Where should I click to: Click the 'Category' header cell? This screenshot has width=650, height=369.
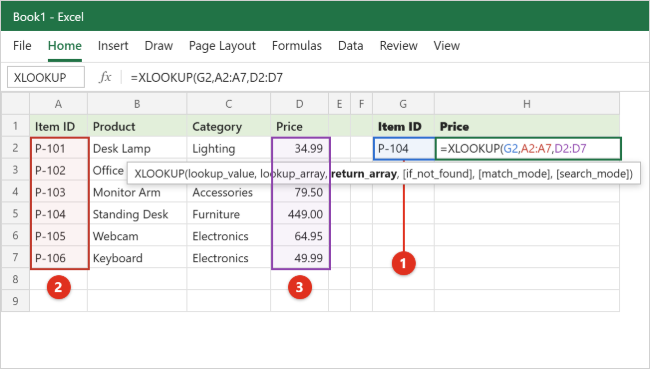pyautogui.click(x=229, y=126)
